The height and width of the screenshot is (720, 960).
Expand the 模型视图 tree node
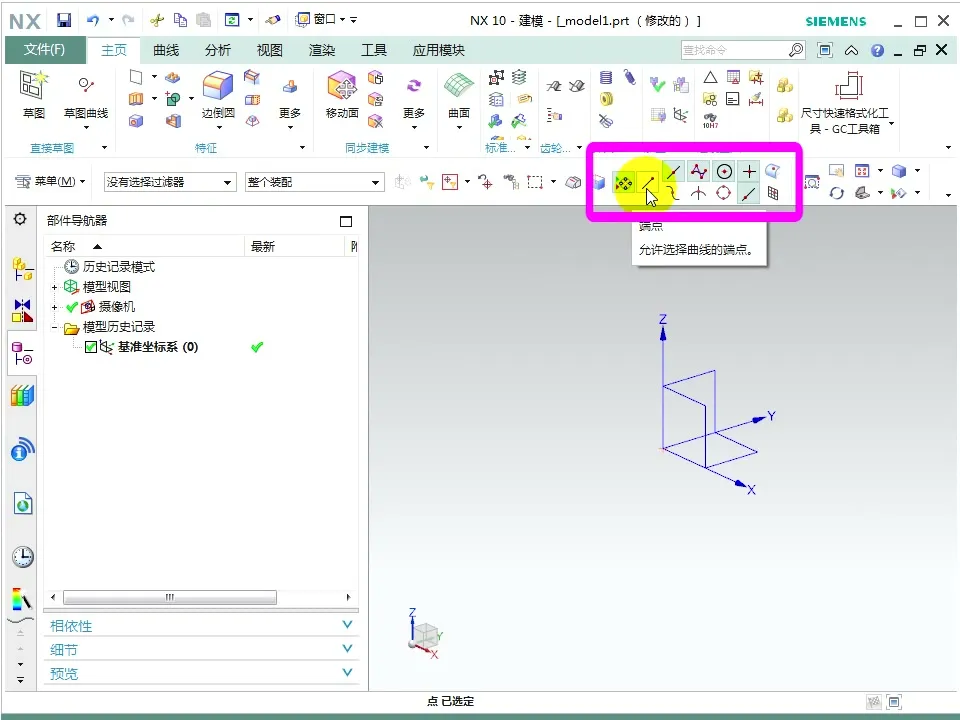pyautogui.click(x=55, y=287)
